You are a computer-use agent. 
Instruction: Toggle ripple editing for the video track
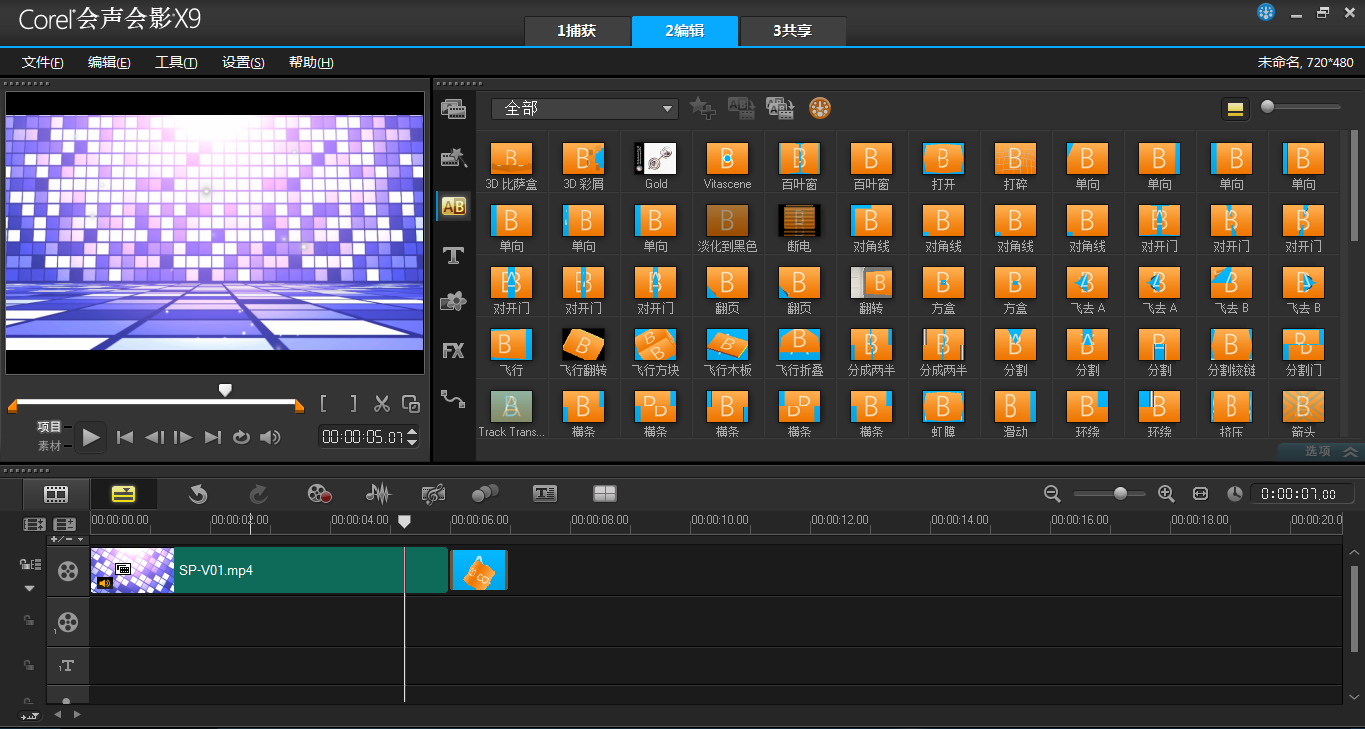coord(30,565)
